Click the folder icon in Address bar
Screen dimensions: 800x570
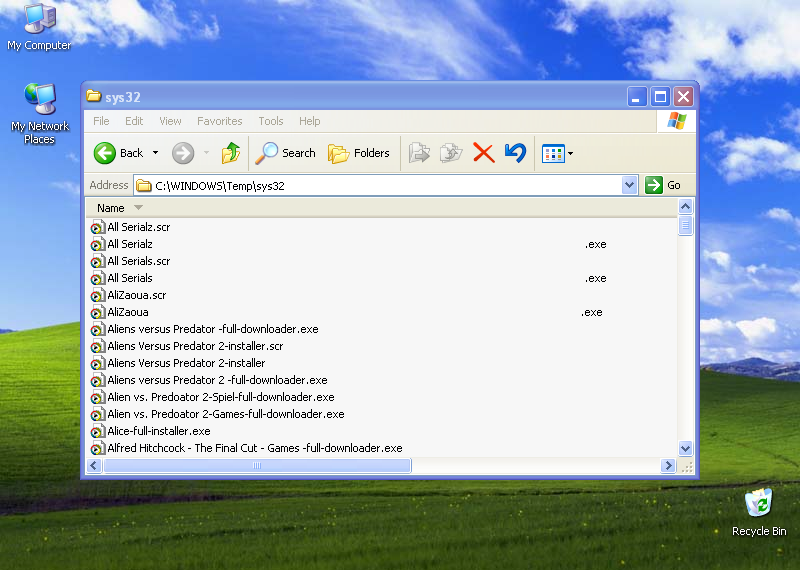point(144,185)
